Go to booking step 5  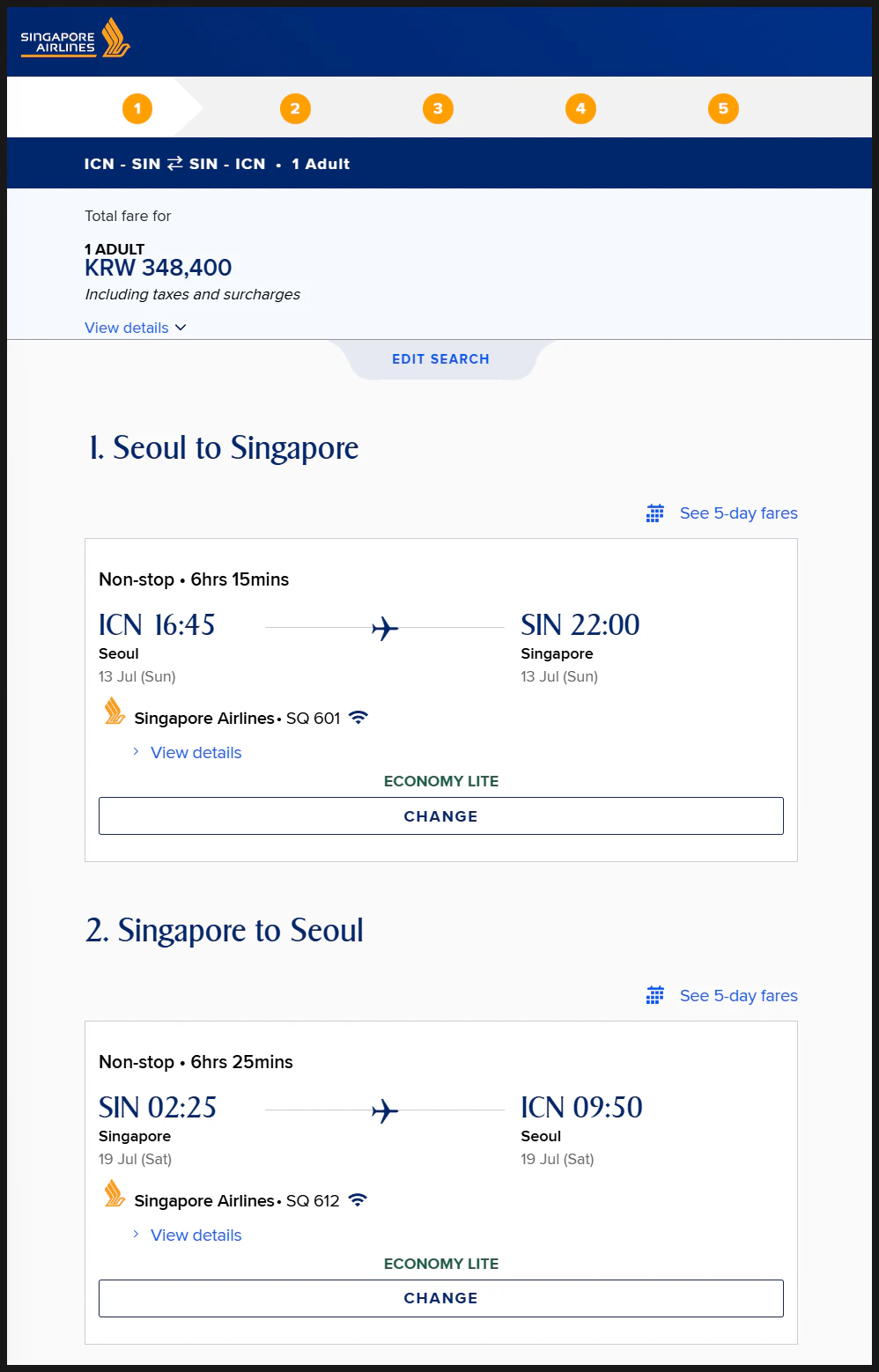point(723,108)
